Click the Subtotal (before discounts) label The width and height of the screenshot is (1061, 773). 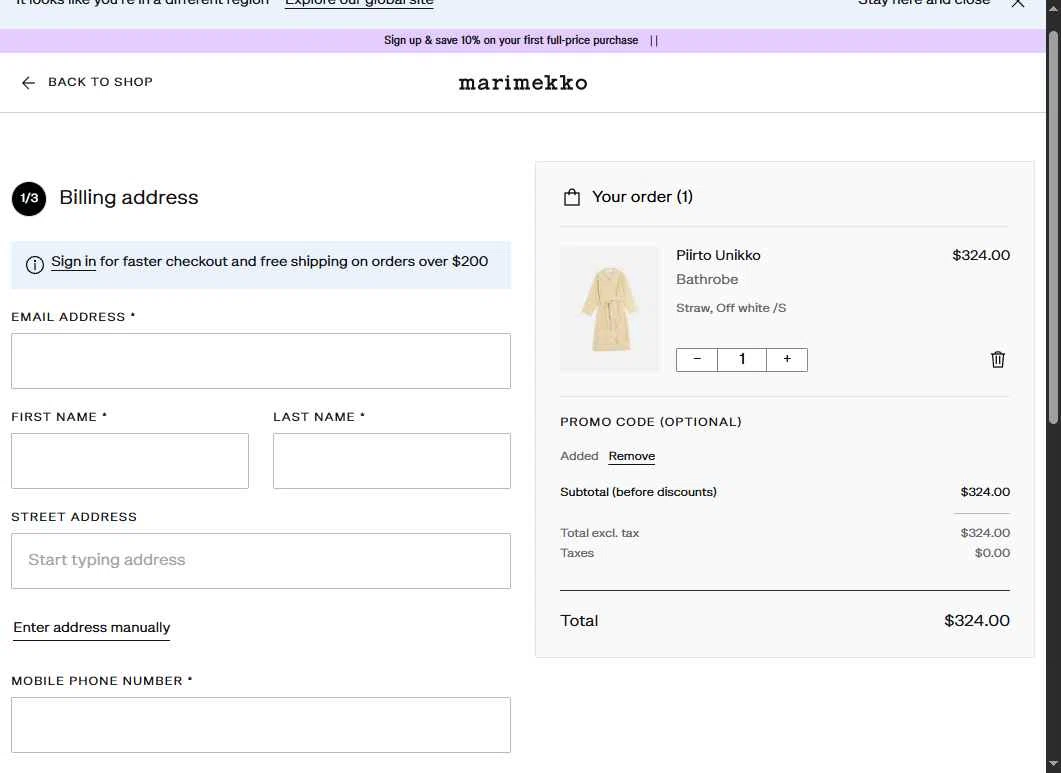[x=638, y=492]
